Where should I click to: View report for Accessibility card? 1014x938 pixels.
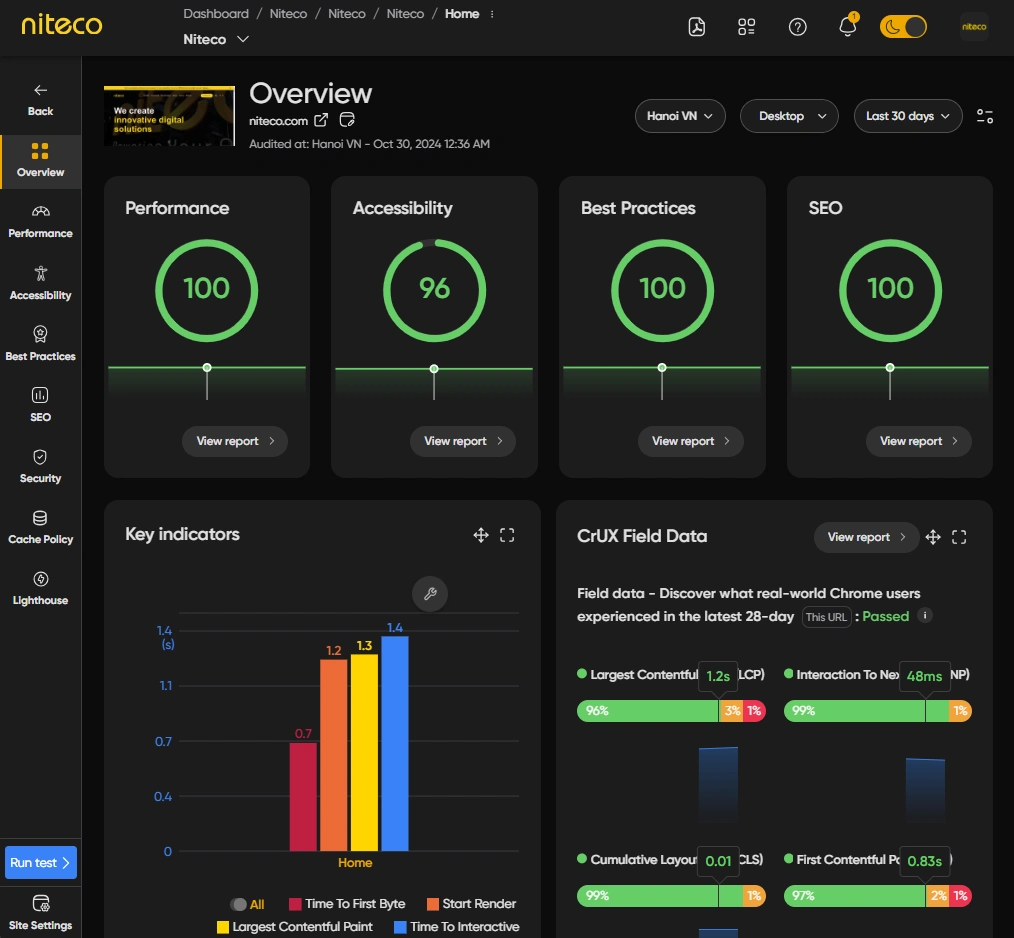point(462,441)
